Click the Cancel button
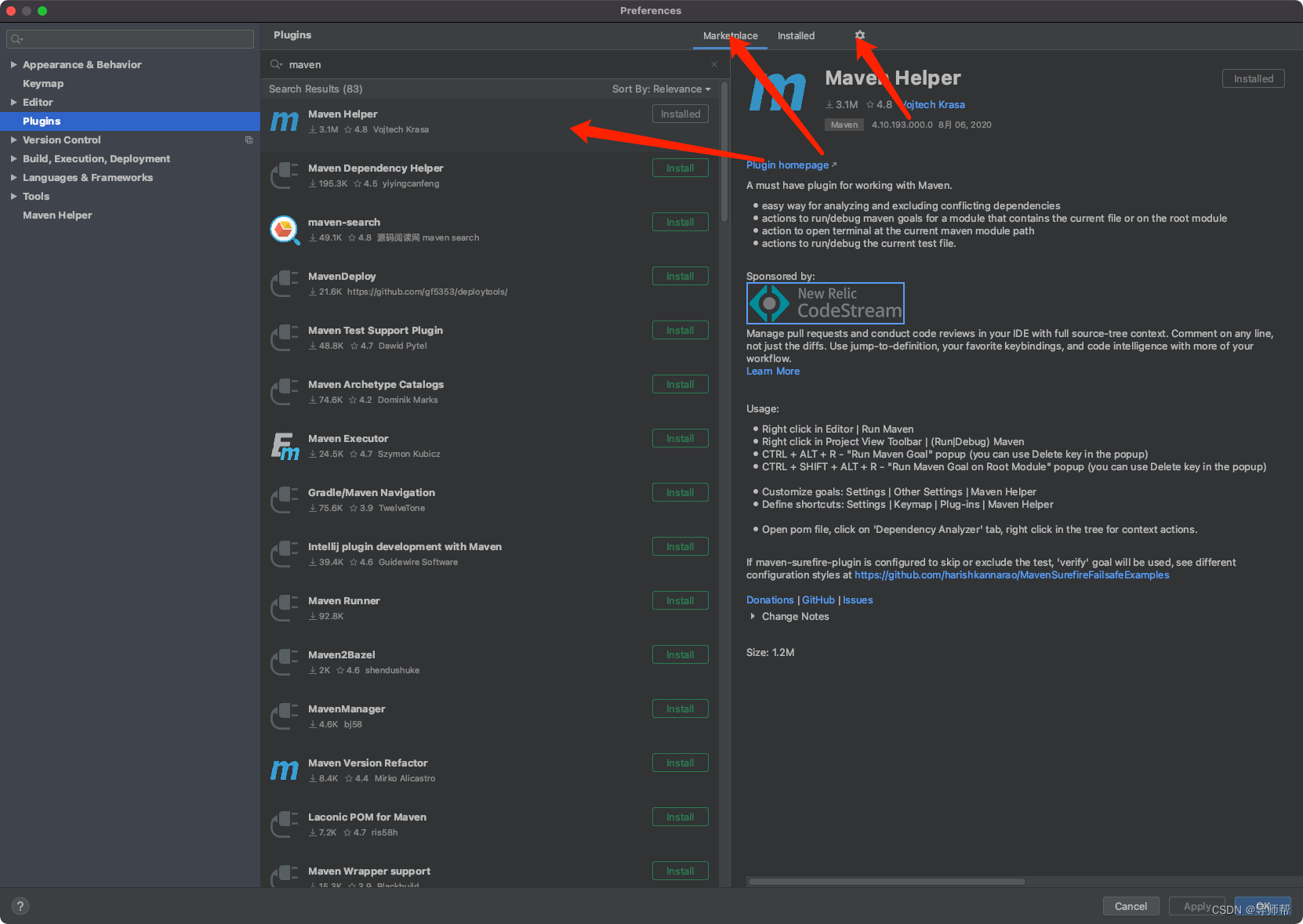The height and width of the screenshot is (924, 1303). [1131, 906]
